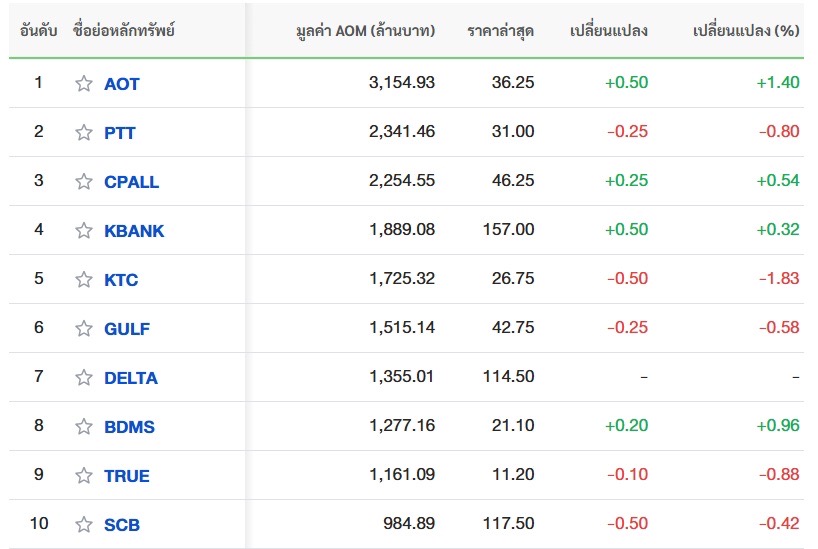Click the ราคาล่าสุด column header
This screenshot has height=549, width=818.
(x=500, y=31)
